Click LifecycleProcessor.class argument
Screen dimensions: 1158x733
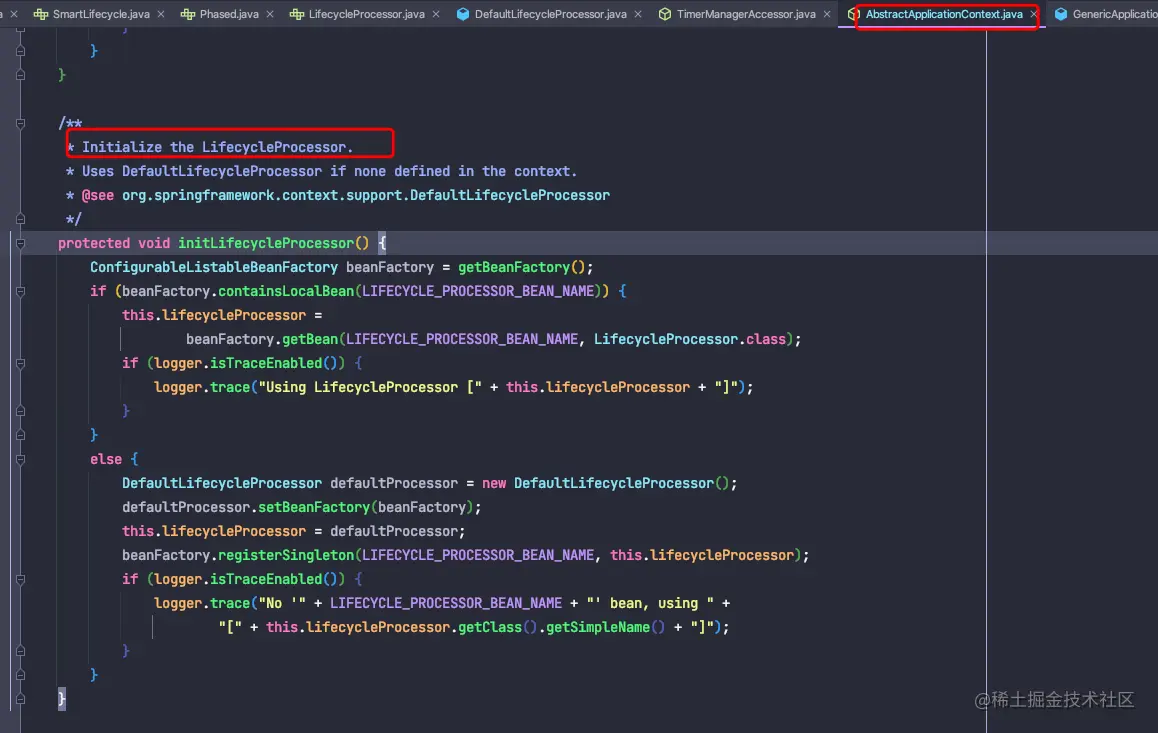tap(690, 339)
